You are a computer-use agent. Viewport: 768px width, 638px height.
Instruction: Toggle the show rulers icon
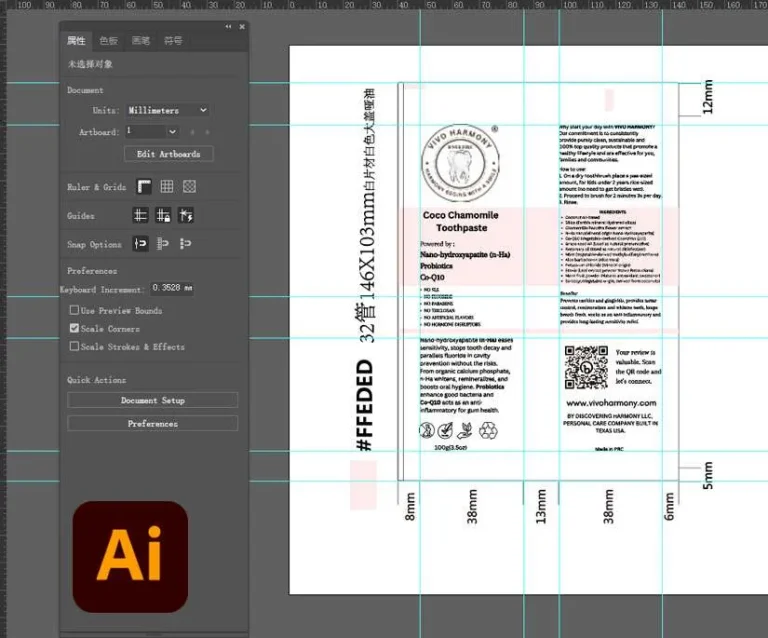click(144, 187)
